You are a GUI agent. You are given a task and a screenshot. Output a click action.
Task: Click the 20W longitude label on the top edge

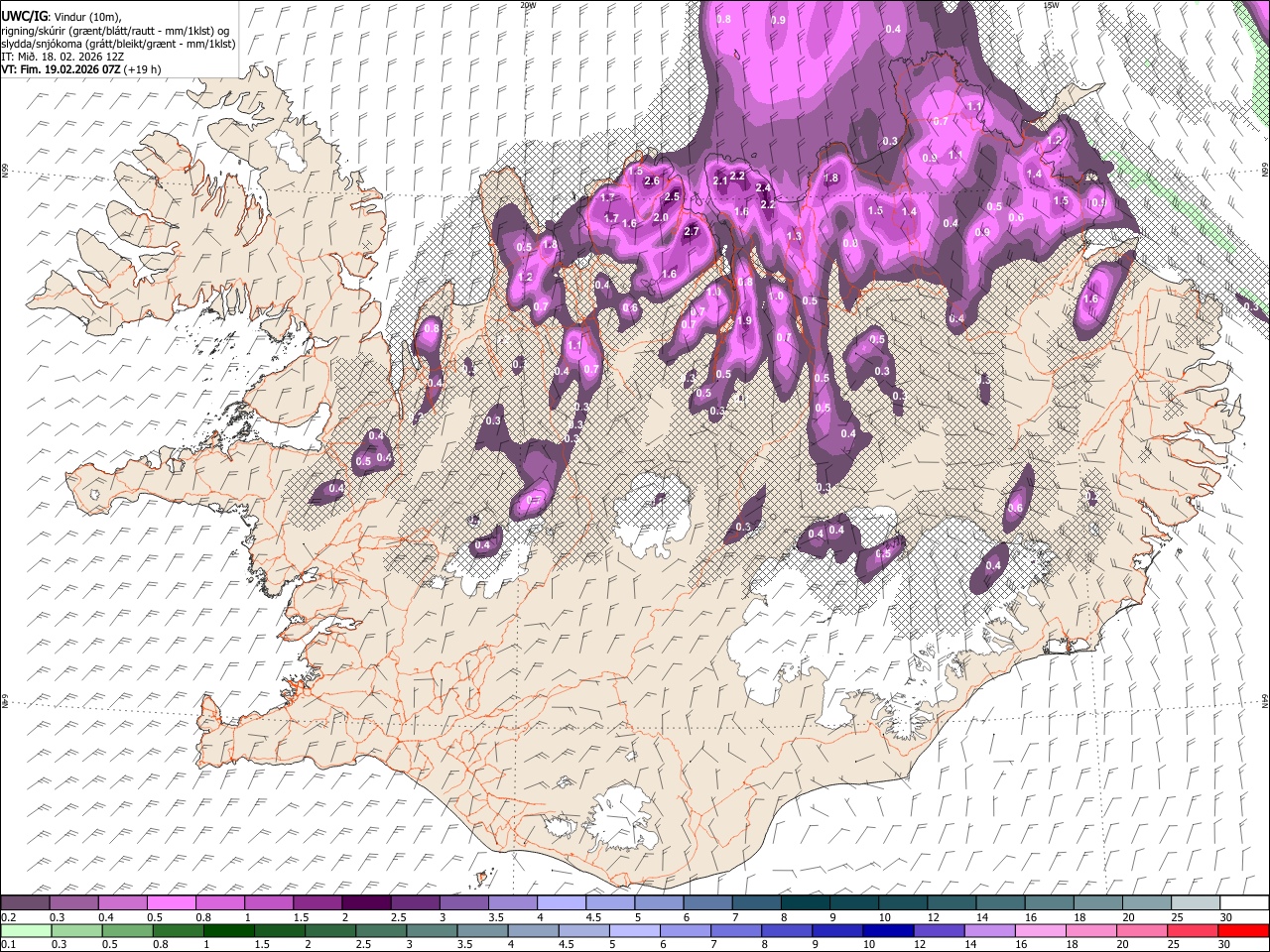[528, 5]
